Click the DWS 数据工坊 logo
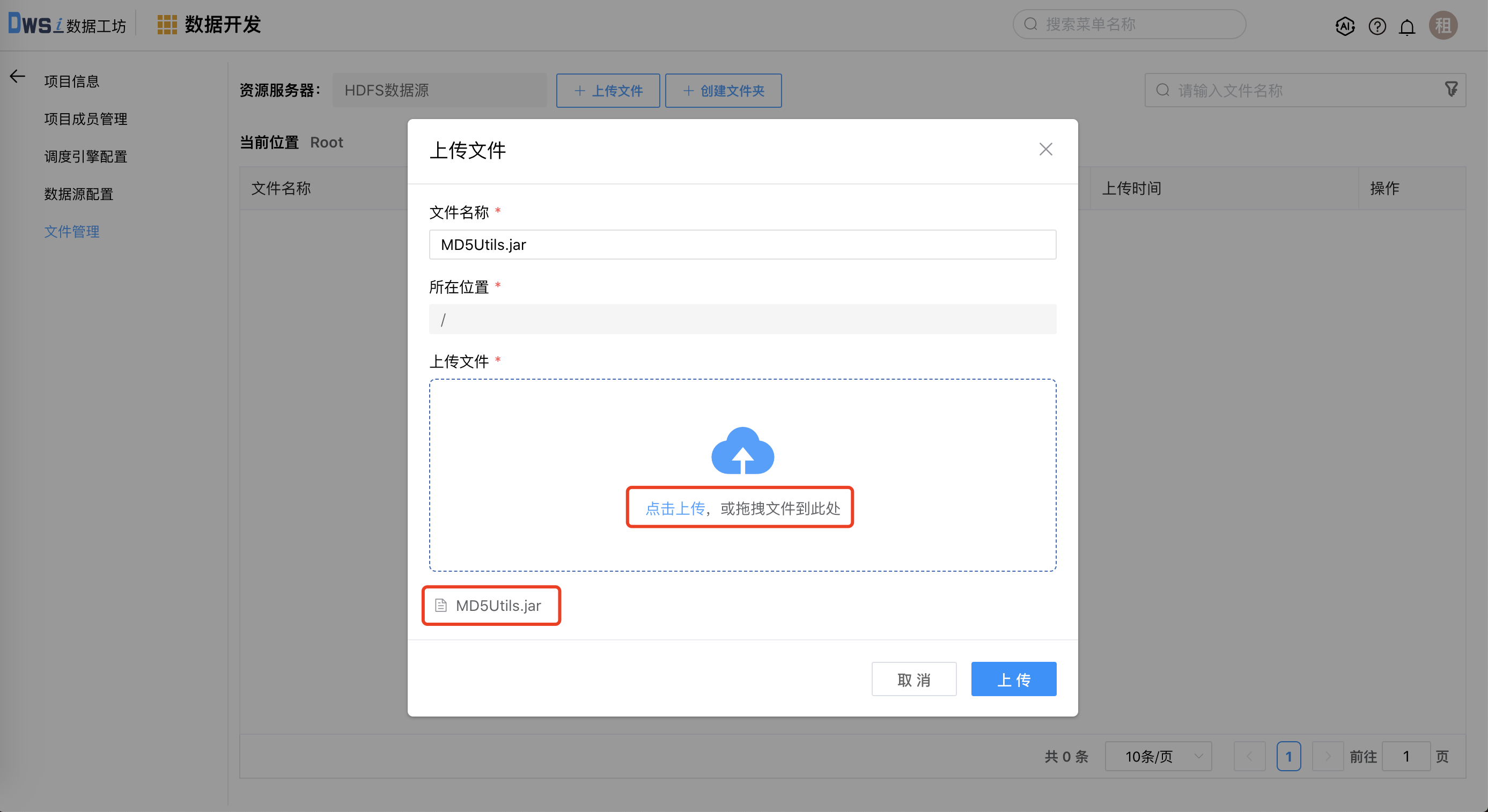This screenshot has height=812, width=1488. (x=67, y=23)
